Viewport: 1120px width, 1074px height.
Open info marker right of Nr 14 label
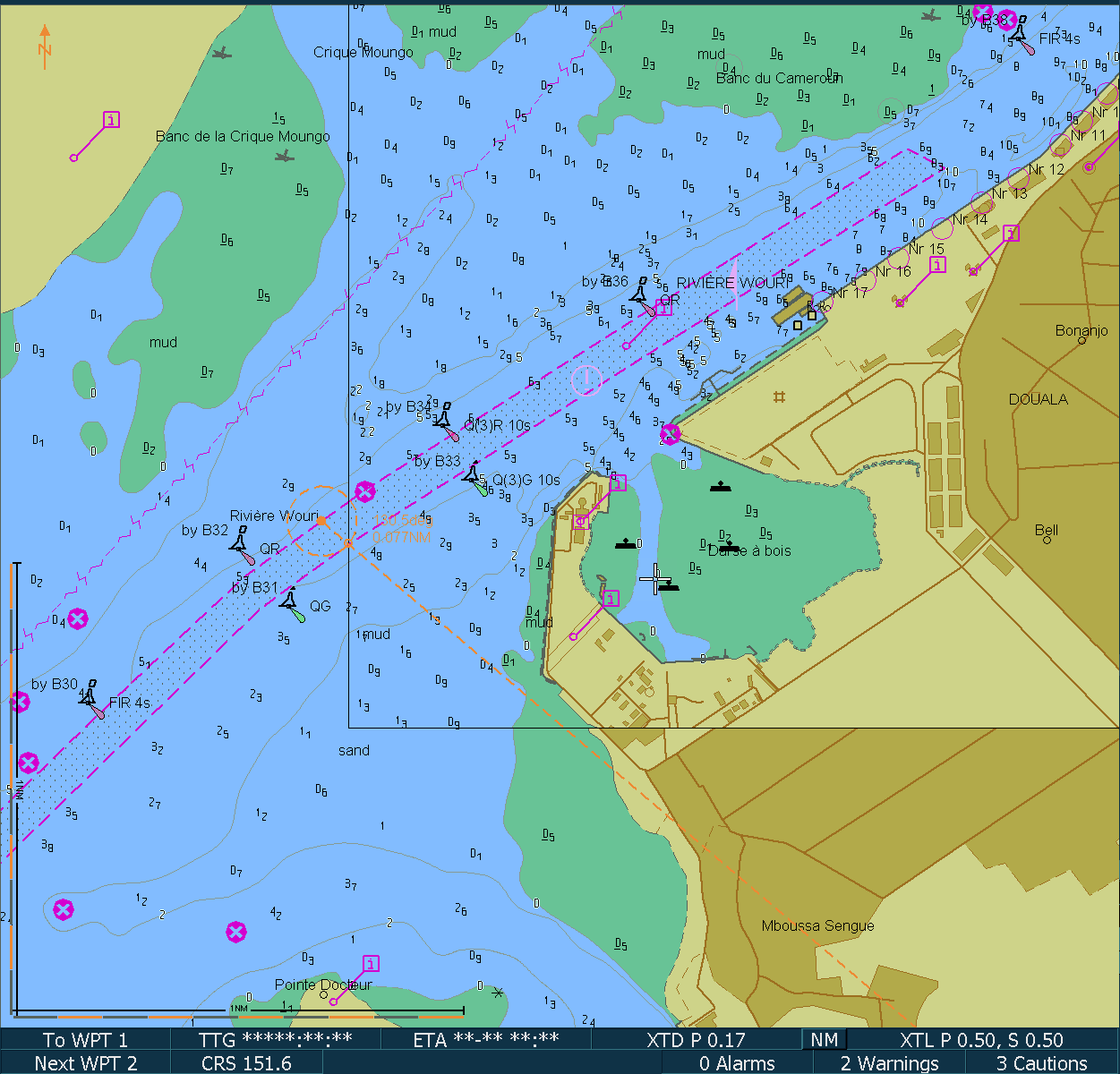pyautogui.click(x=1012, y=234)
